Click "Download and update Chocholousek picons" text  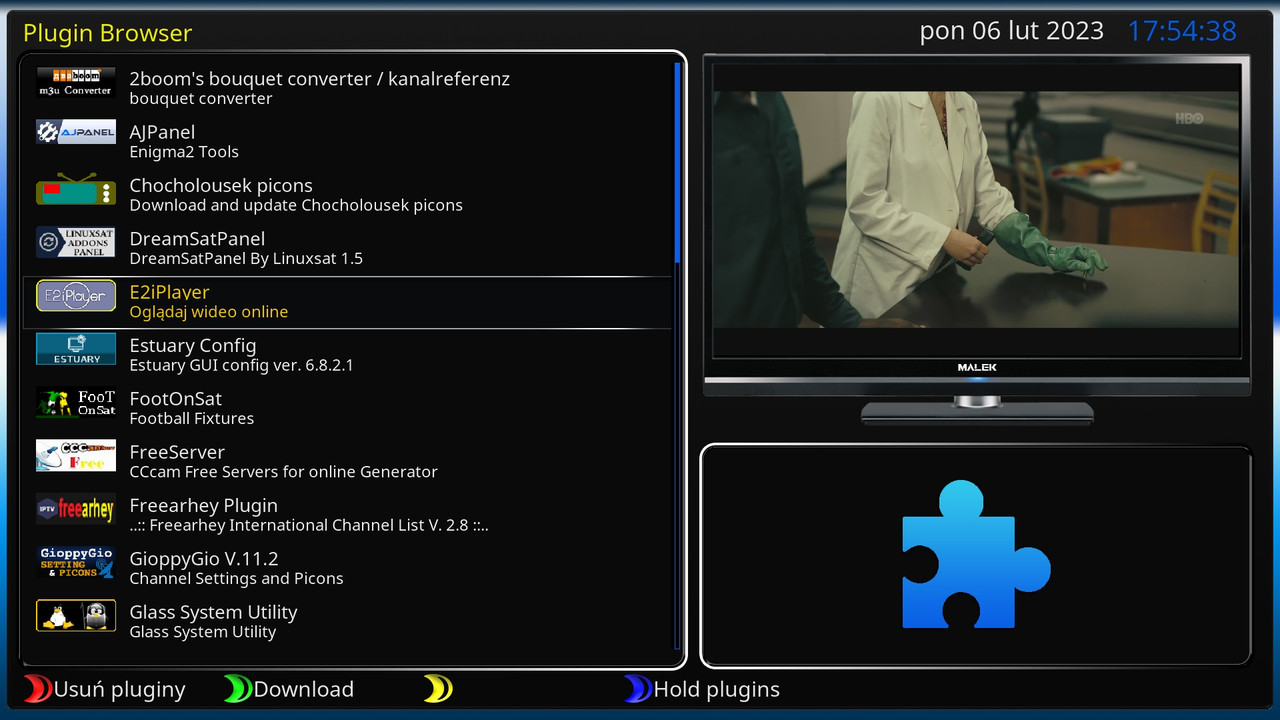296,206
